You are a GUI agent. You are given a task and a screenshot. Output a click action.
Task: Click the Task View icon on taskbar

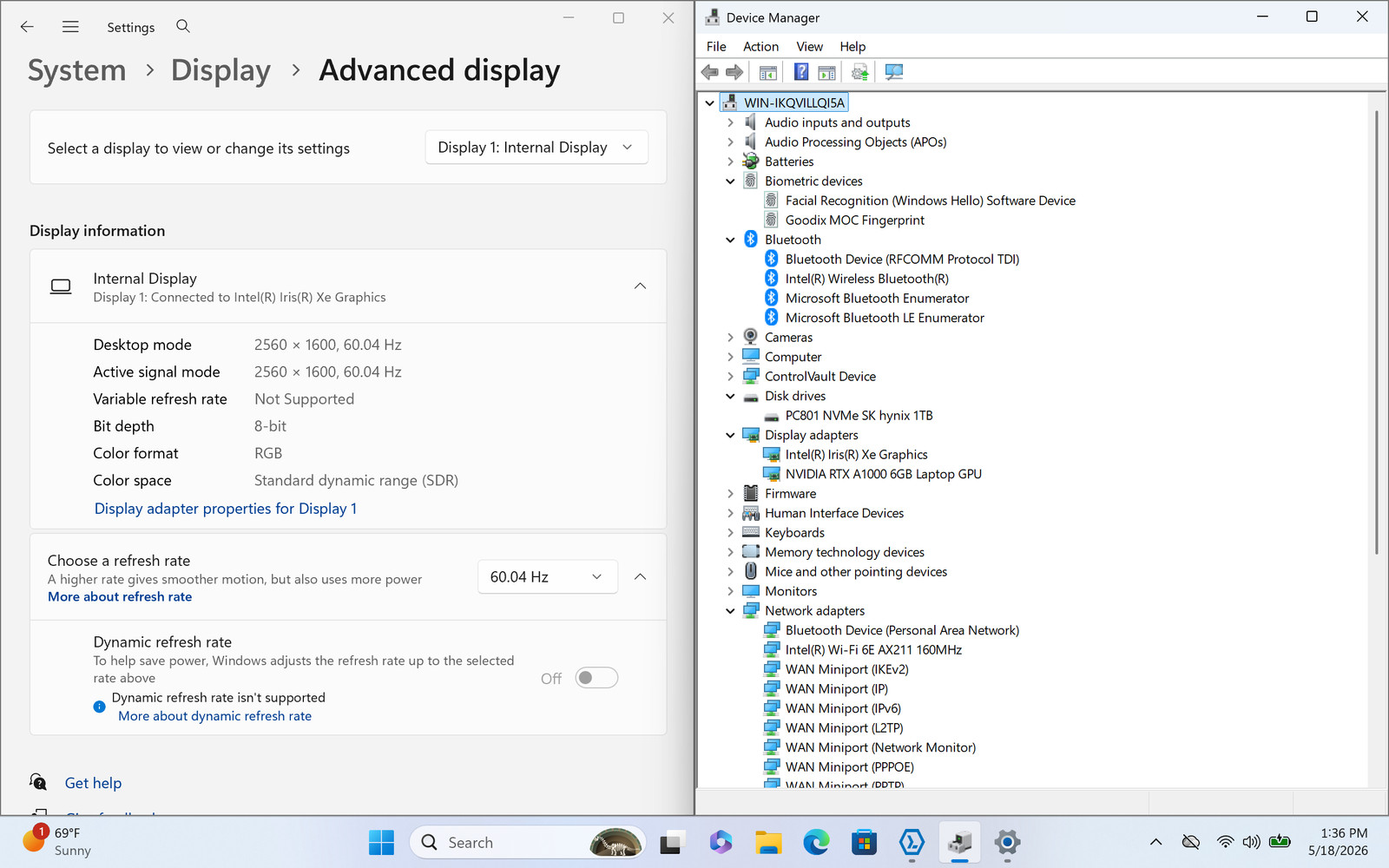point(673,842)
